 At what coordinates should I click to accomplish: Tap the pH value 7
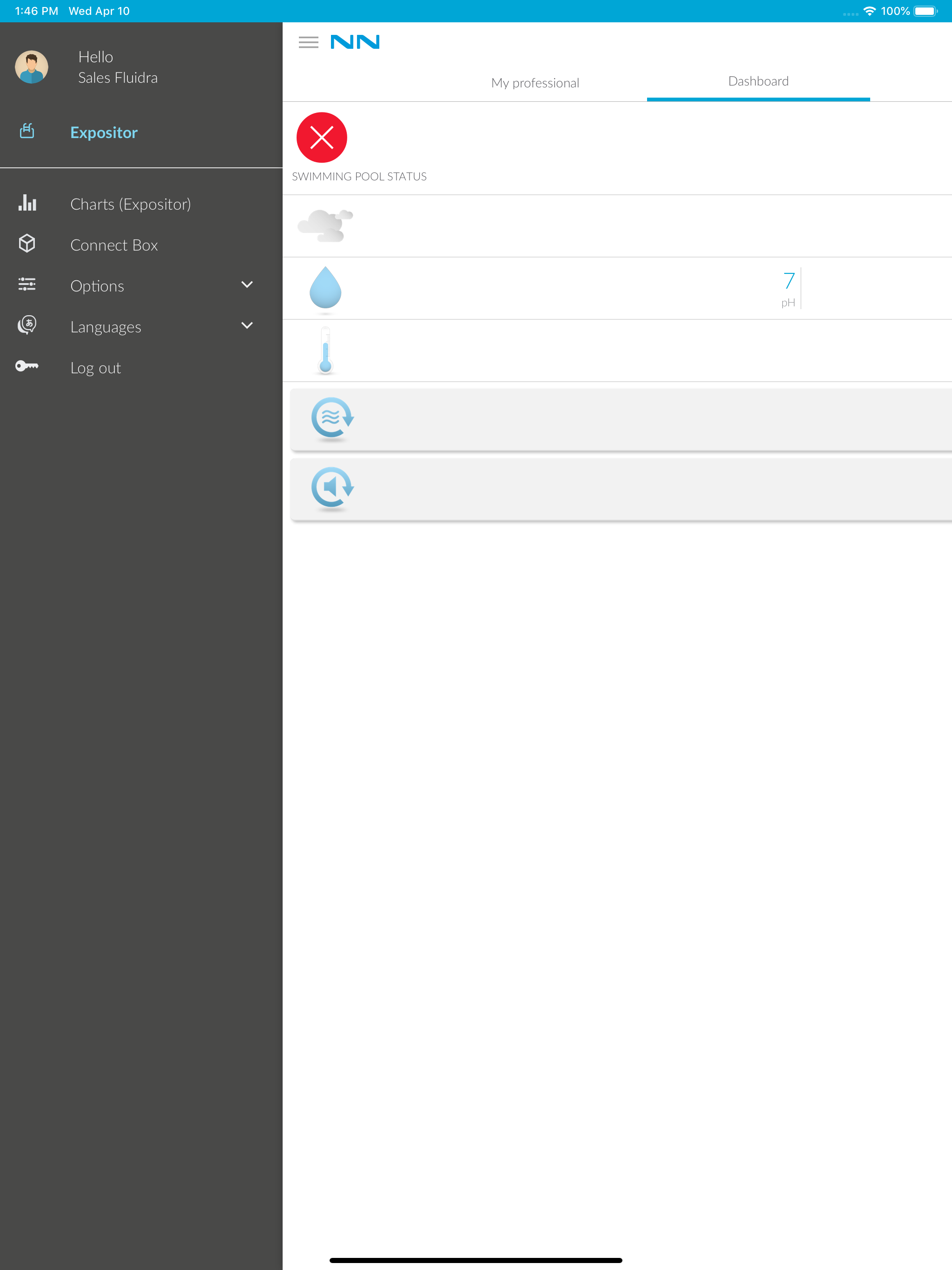click(789, 281)
